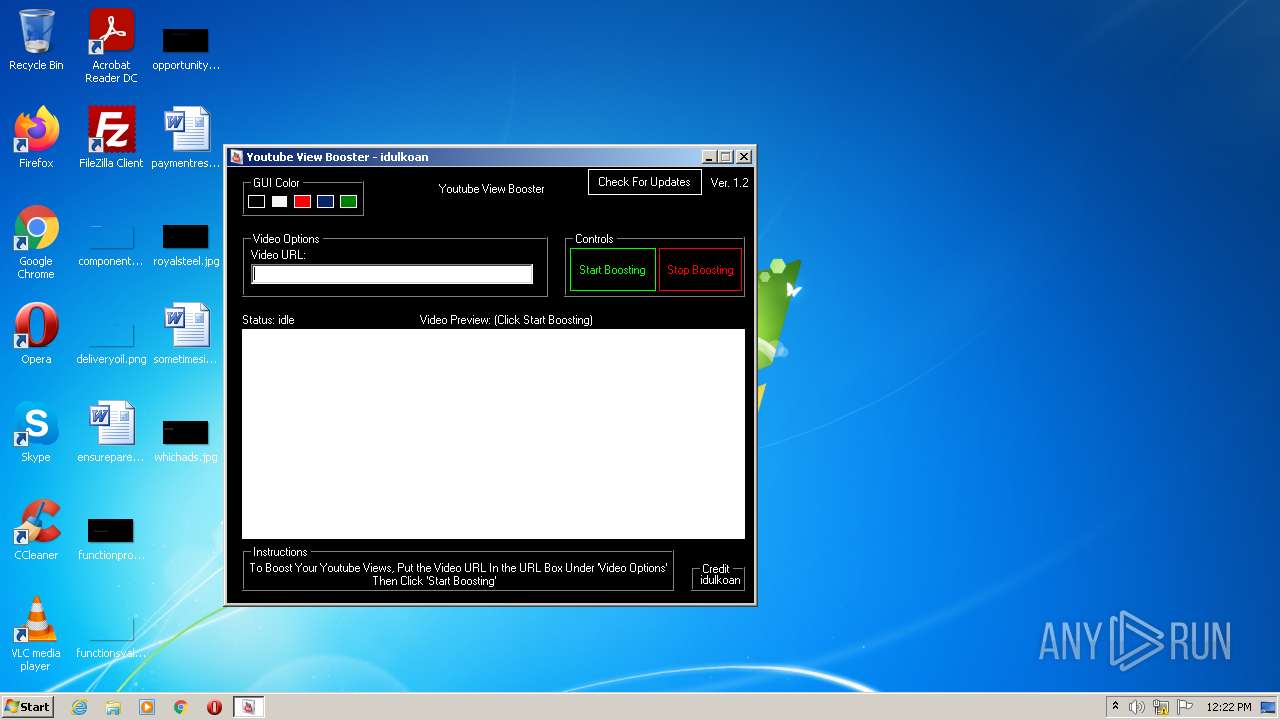Select the Acrobat Reader DC desktop icon

[x=111, y=46]
